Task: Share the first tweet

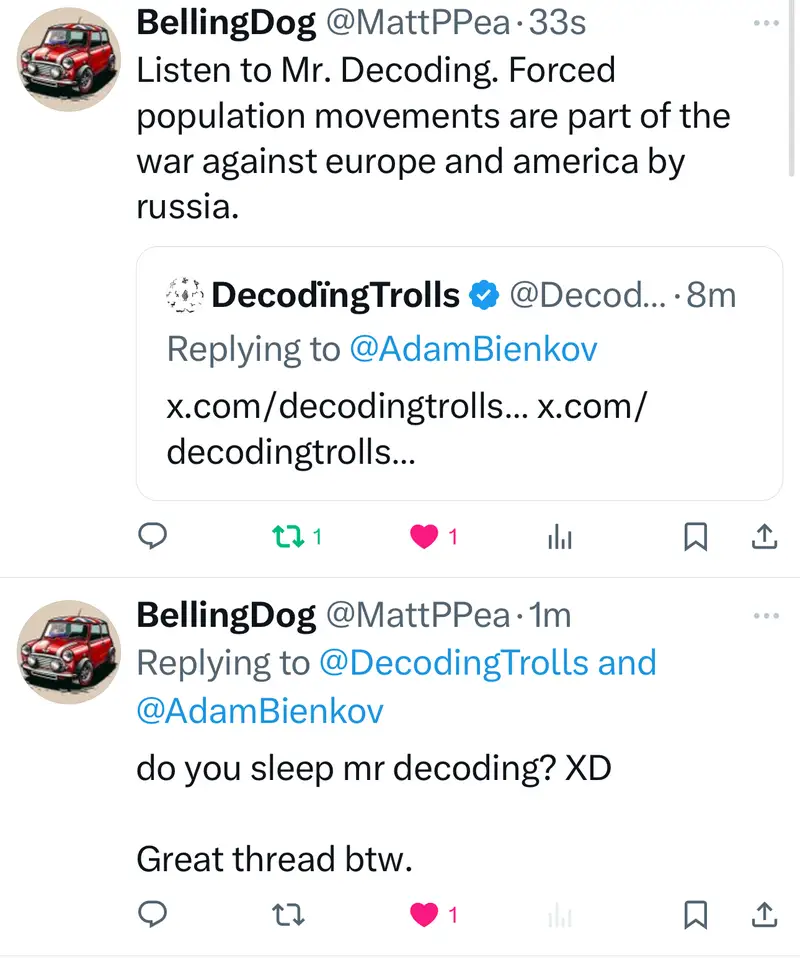Action: click(x=764, y=537)
